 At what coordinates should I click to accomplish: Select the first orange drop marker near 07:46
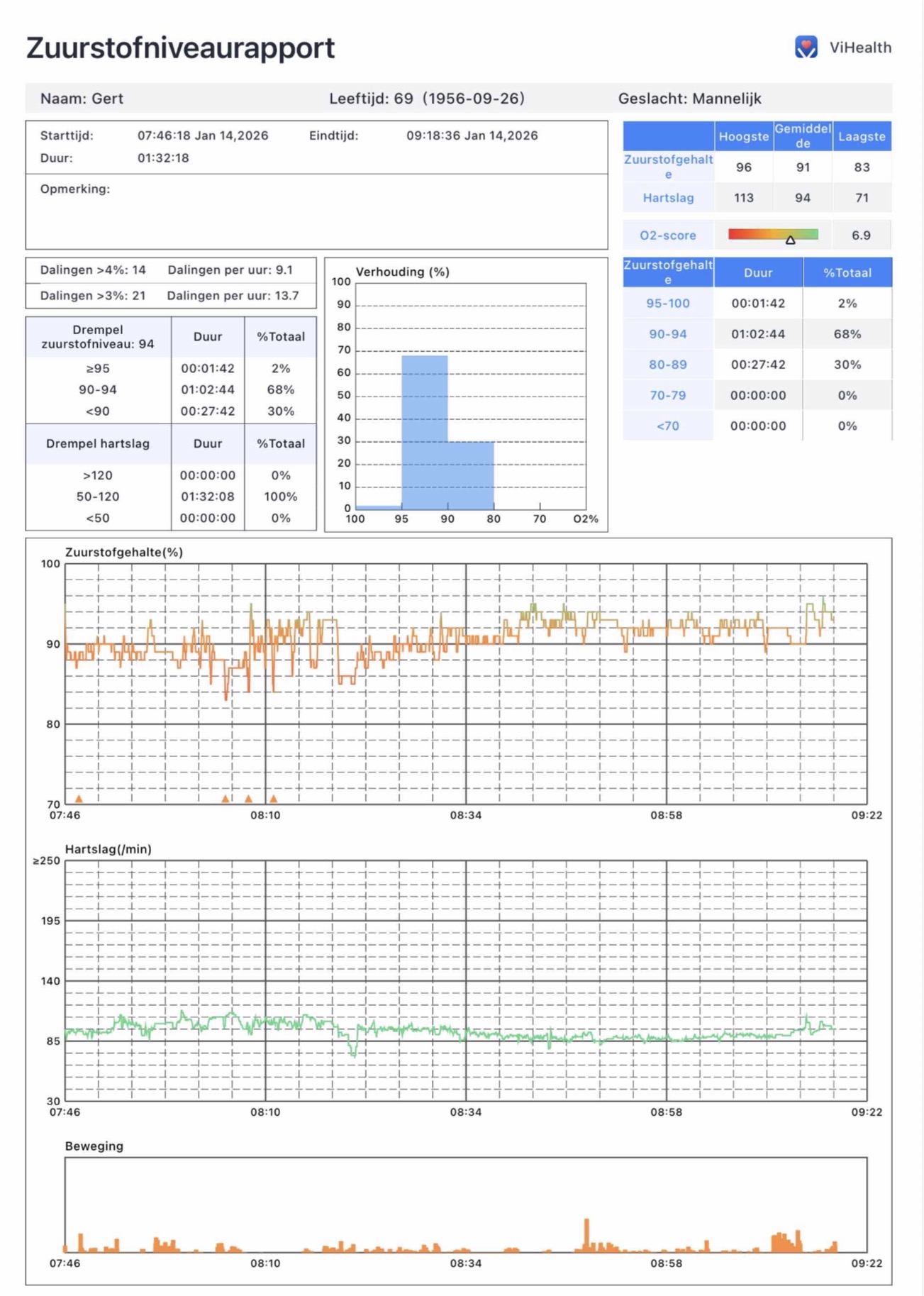[79, 799]
